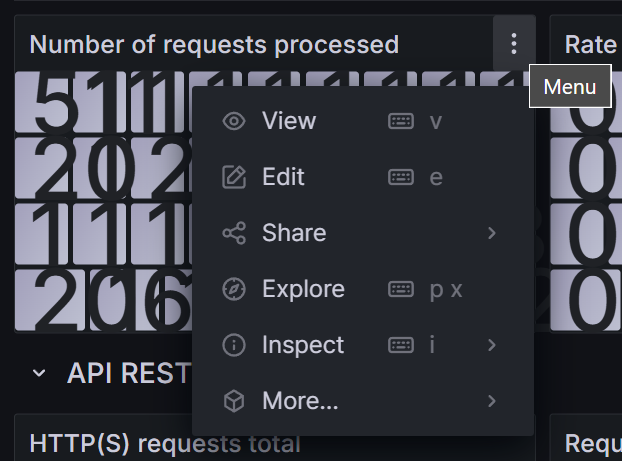Click the info circle icon beside Inspect
The height and width of the screenshot is (461, 622).
(x=234, y=345)
